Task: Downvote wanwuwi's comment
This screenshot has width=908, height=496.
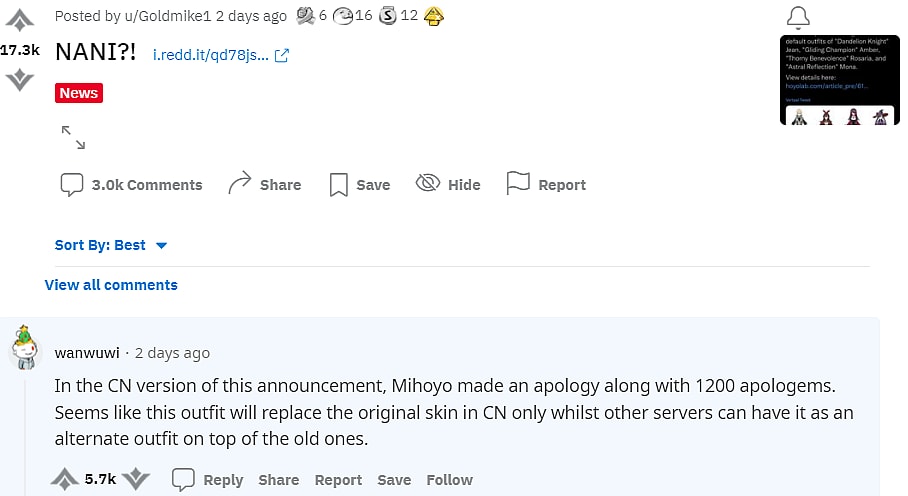Action: 135,479
